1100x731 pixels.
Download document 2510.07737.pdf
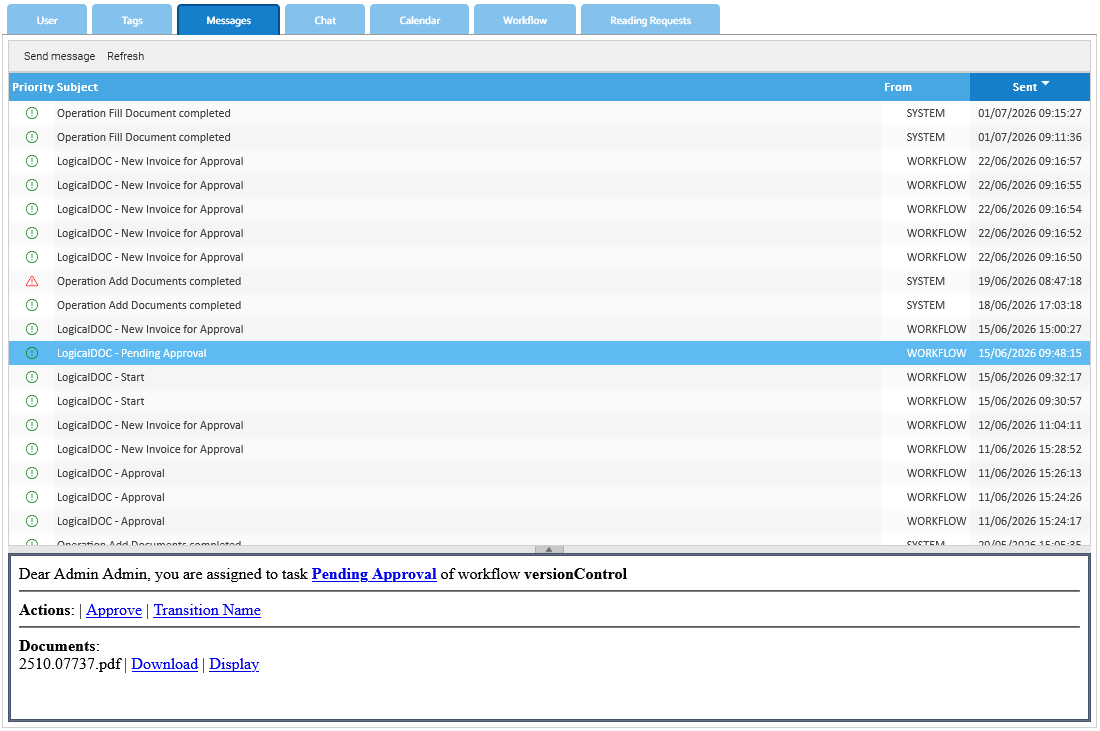[x=165, y=664]
